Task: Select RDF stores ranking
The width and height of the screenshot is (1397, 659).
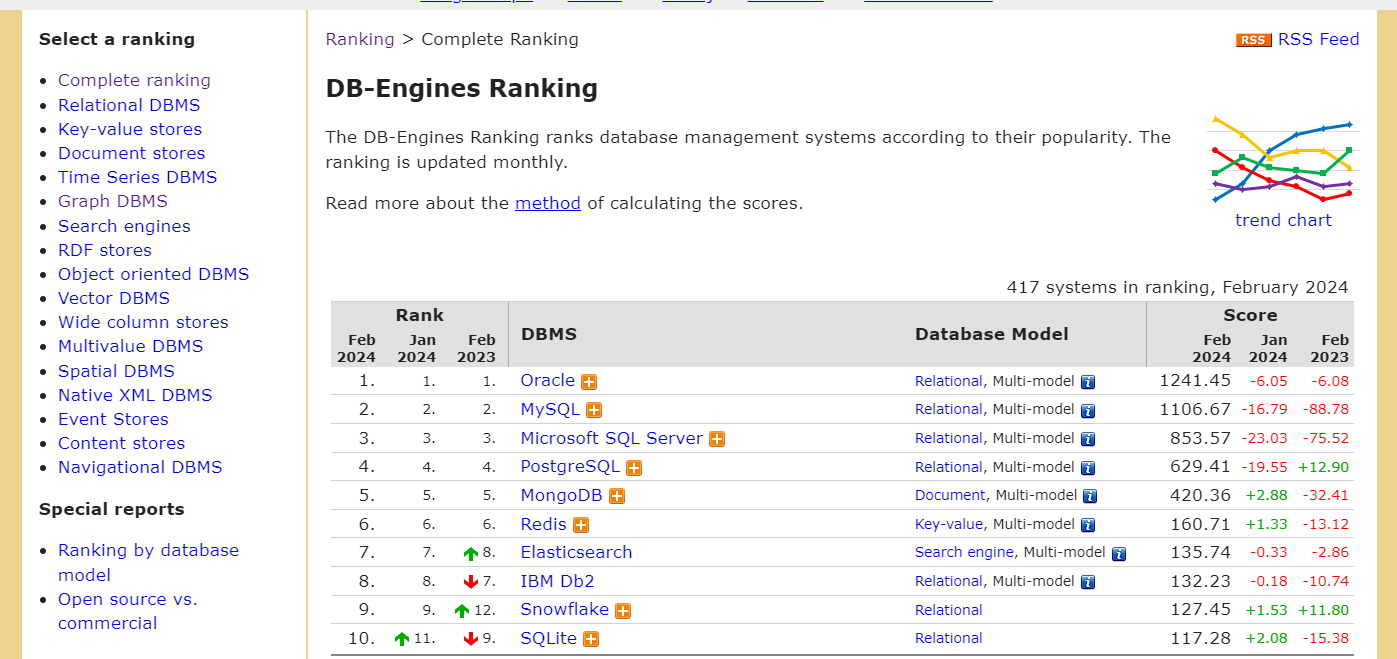Action: pyautogui.click(x=105, y=250)
